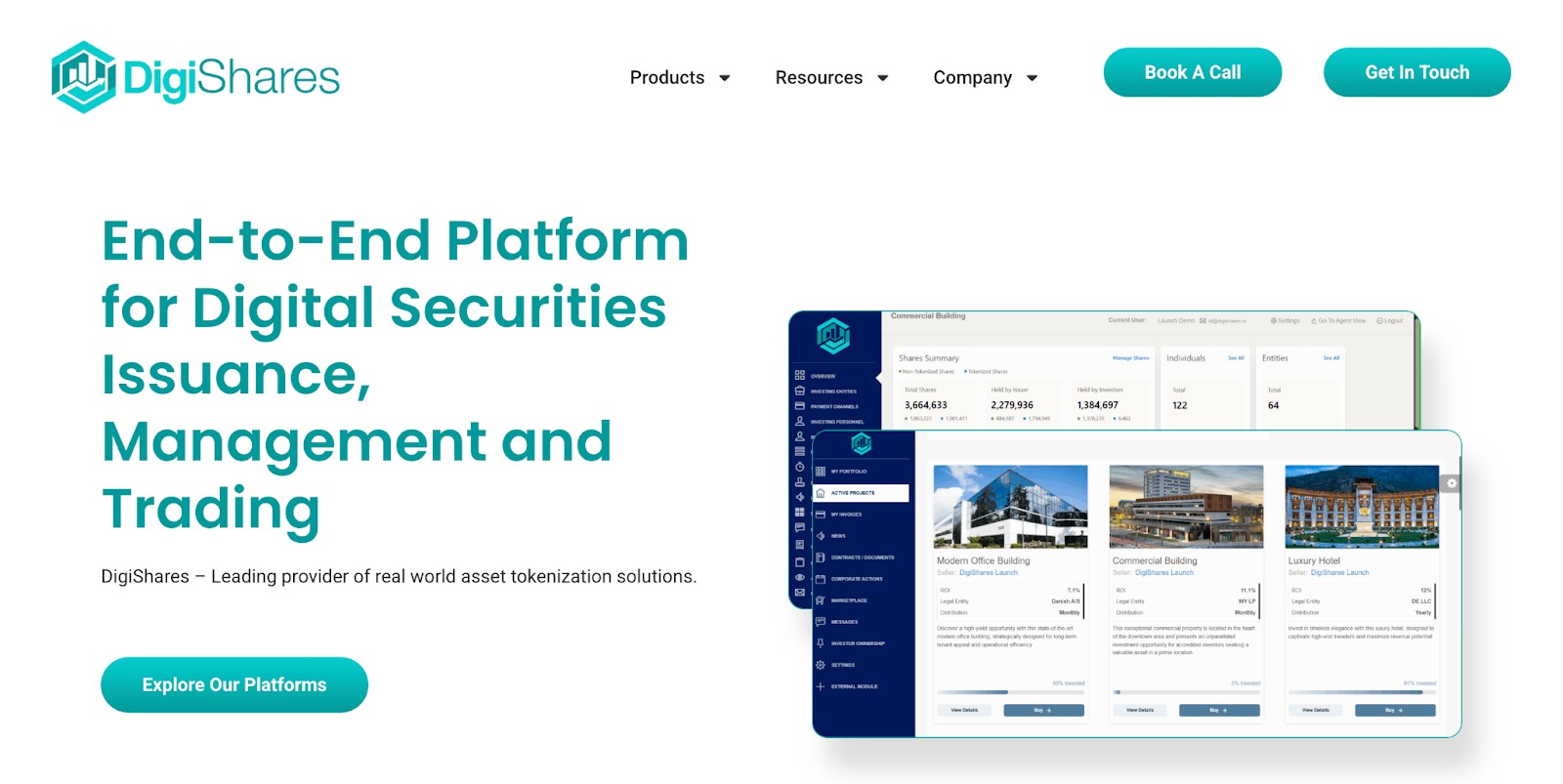The image size is (1563, 784).
Task: Click DigiShares Launch seller link under Luxury Hotel
Action: (x=1340, y=573)
